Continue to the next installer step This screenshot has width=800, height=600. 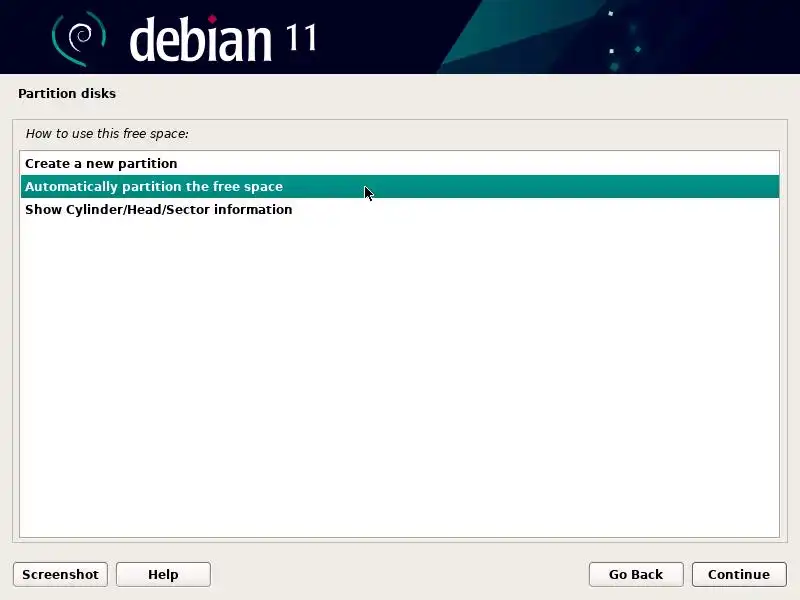coord(739,574)
